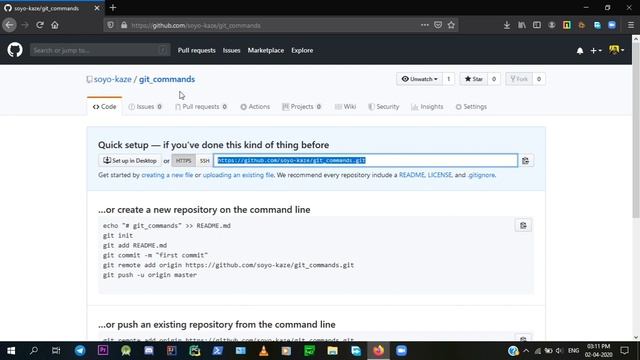Open a new browser tab
Viewport: 640px width, 360px height.
[x=113, y=8]
